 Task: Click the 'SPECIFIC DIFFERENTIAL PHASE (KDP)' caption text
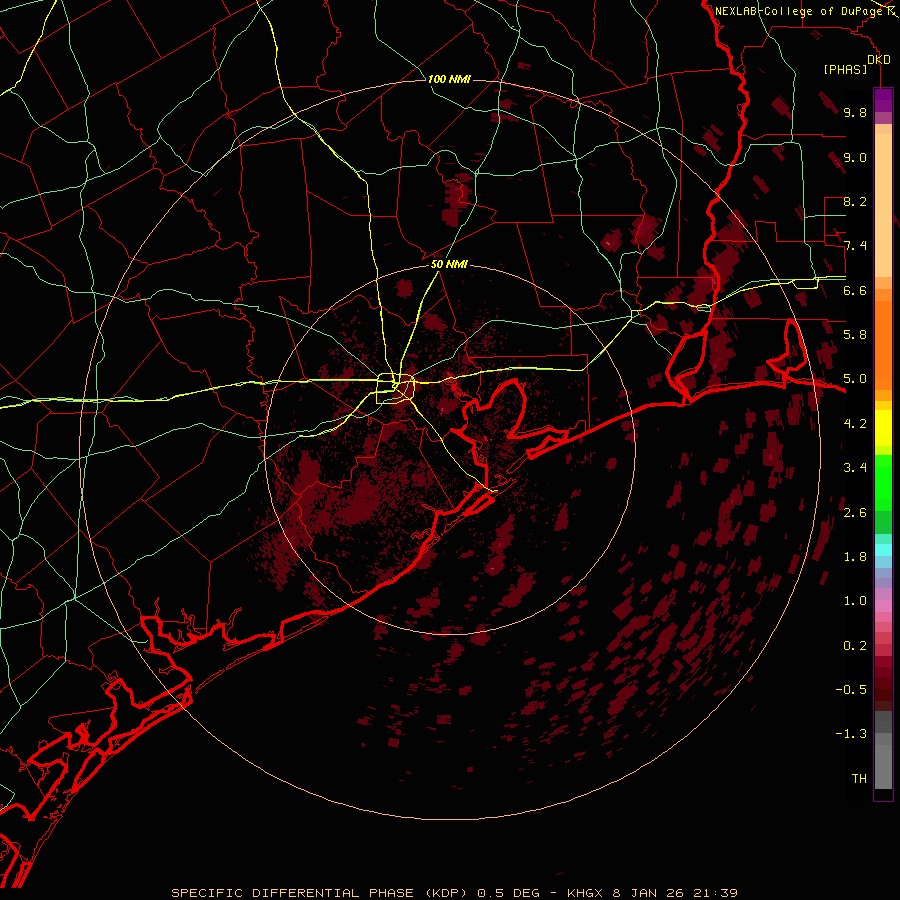[x=321, y=893]
